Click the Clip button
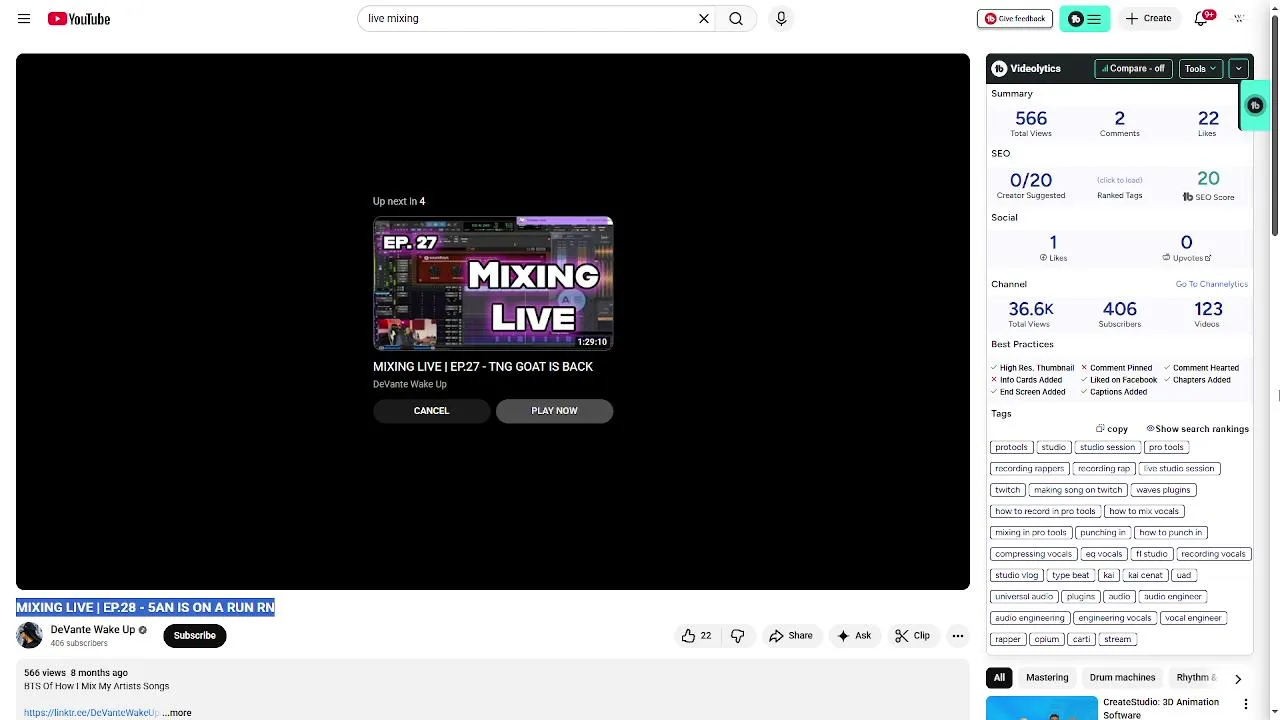Image resolution: width=1280 pixels, height=720 pixels. (x=912, y=636)
